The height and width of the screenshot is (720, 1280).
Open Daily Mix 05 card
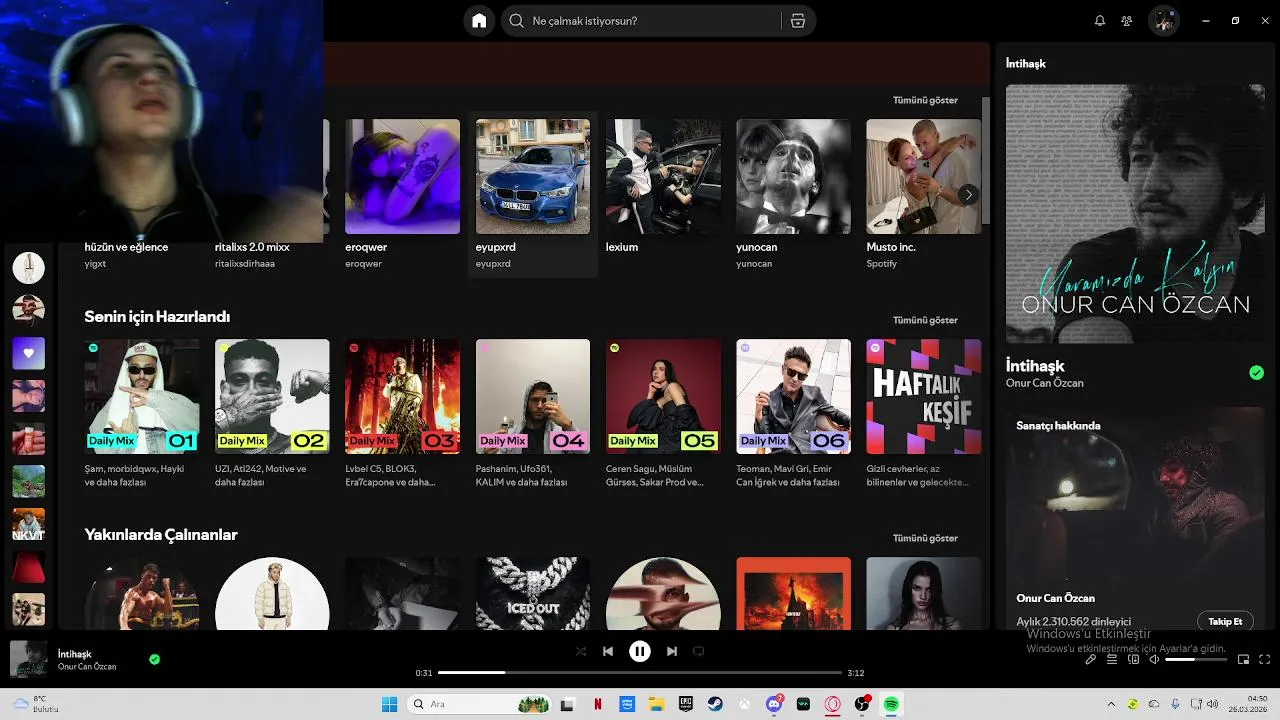click(663, 414)
